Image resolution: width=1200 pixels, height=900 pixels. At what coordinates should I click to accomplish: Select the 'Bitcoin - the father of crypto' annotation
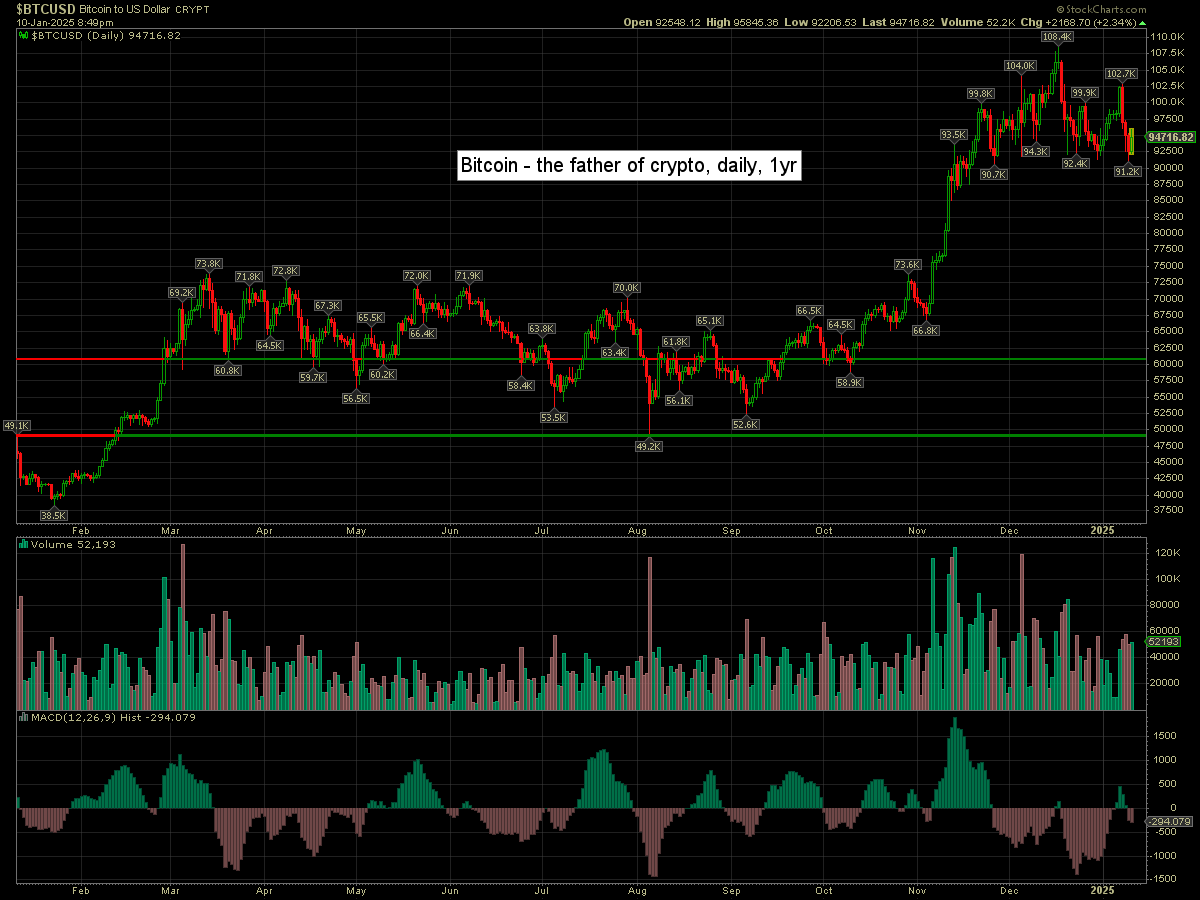[627, 166]
